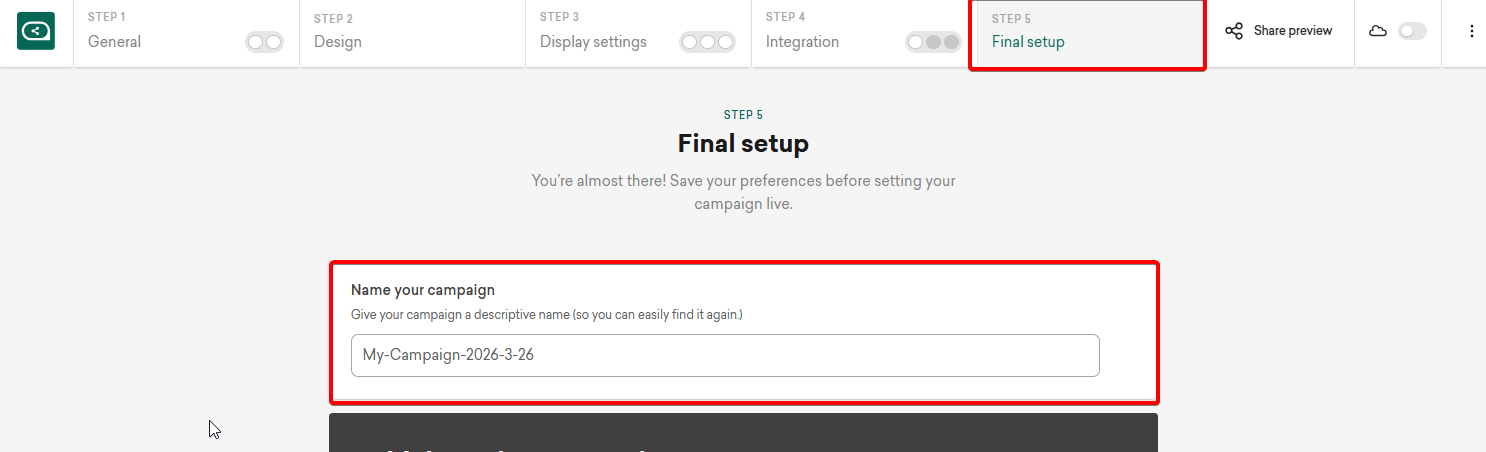
Task: Click the green app logo icon
Action: (36, 32)
